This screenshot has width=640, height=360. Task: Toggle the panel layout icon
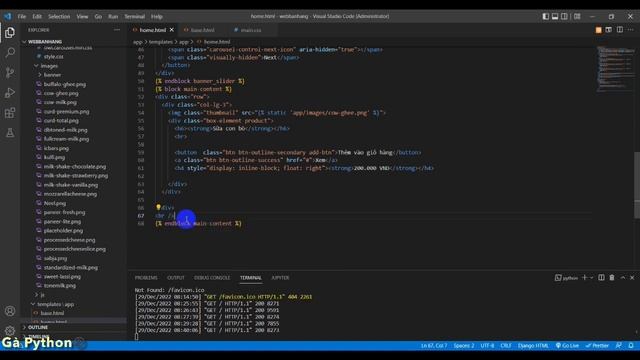click(x=555, y=16)
